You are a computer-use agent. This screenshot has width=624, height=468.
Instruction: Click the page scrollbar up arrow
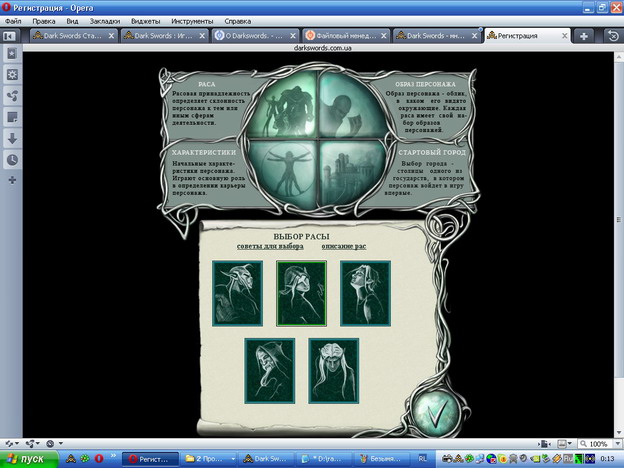coord(619,57)
